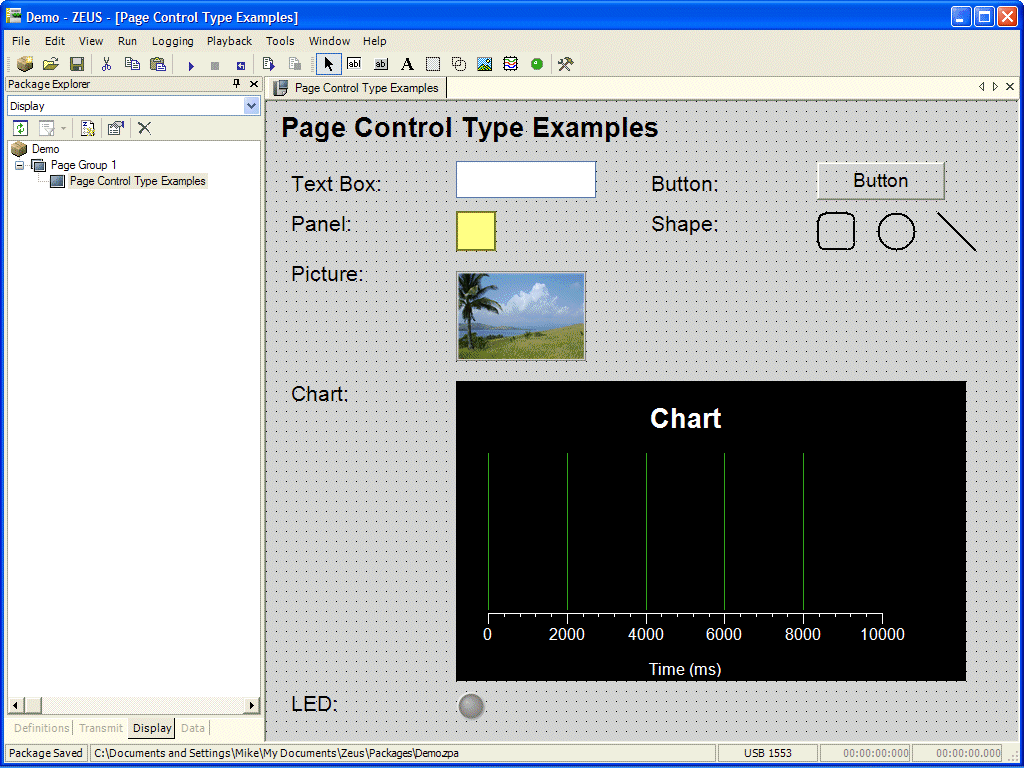Open the Display dropdown list
The height and width of the screenshot is (768, 1024).
[x=251, y=106]
